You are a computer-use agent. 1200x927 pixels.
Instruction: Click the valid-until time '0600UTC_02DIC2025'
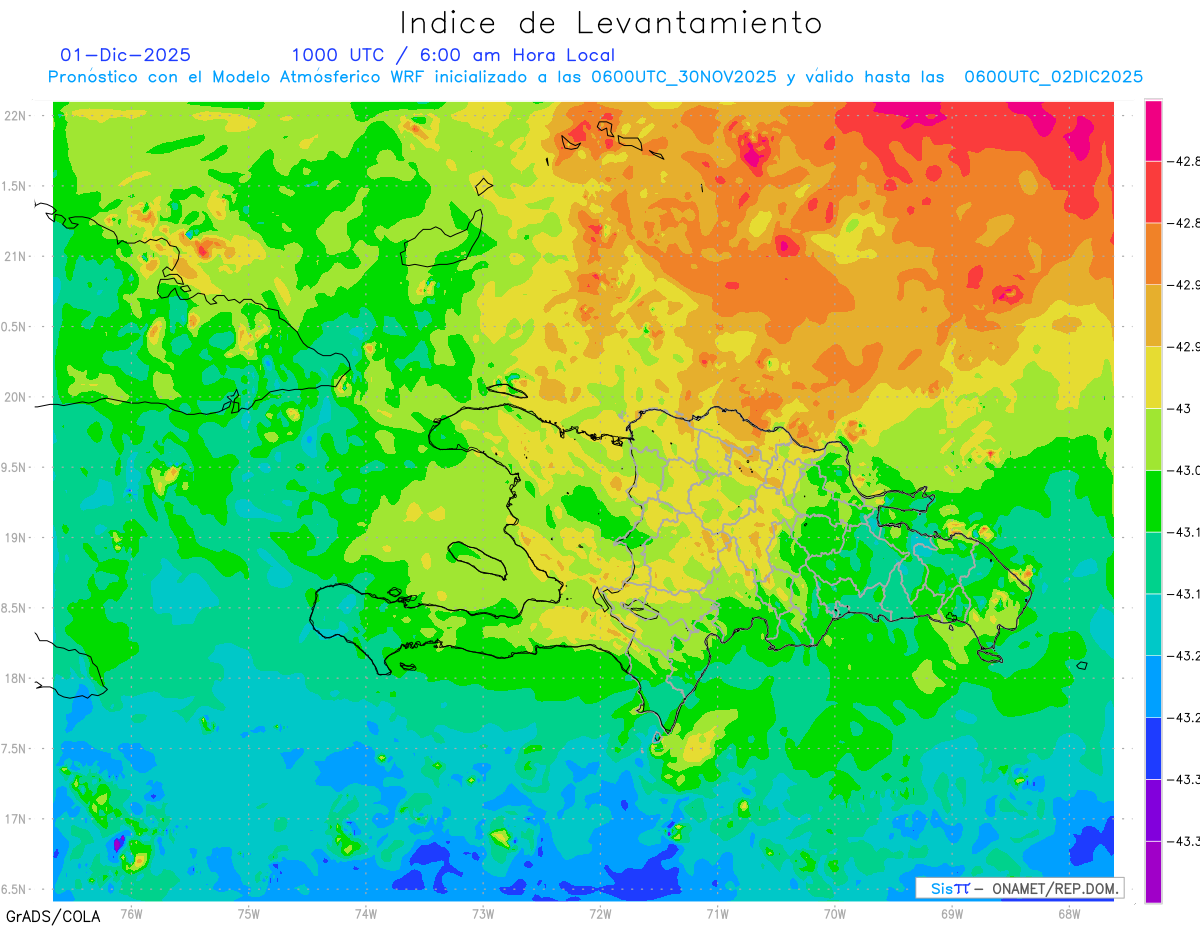click(x=1053, y=77)
